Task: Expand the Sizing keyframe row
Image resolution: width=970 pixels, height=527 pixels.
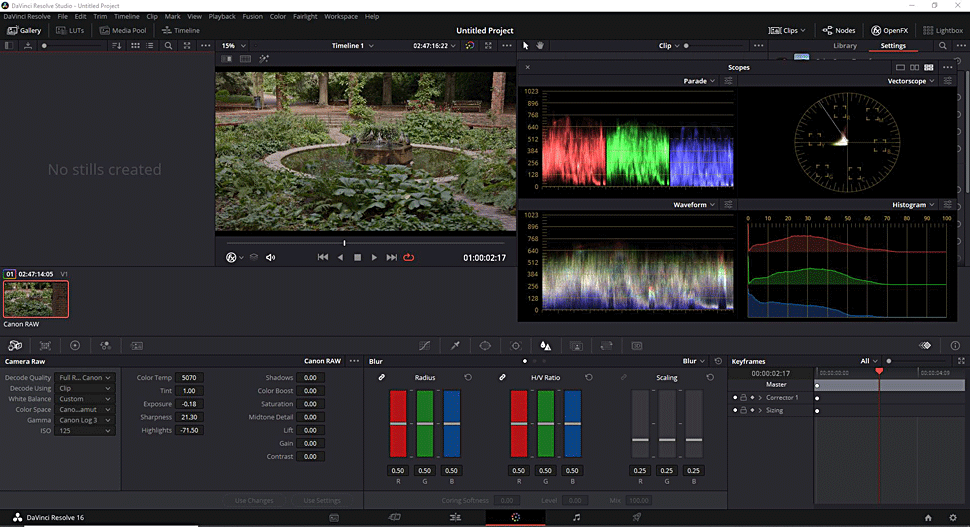Action: point(760,410)
